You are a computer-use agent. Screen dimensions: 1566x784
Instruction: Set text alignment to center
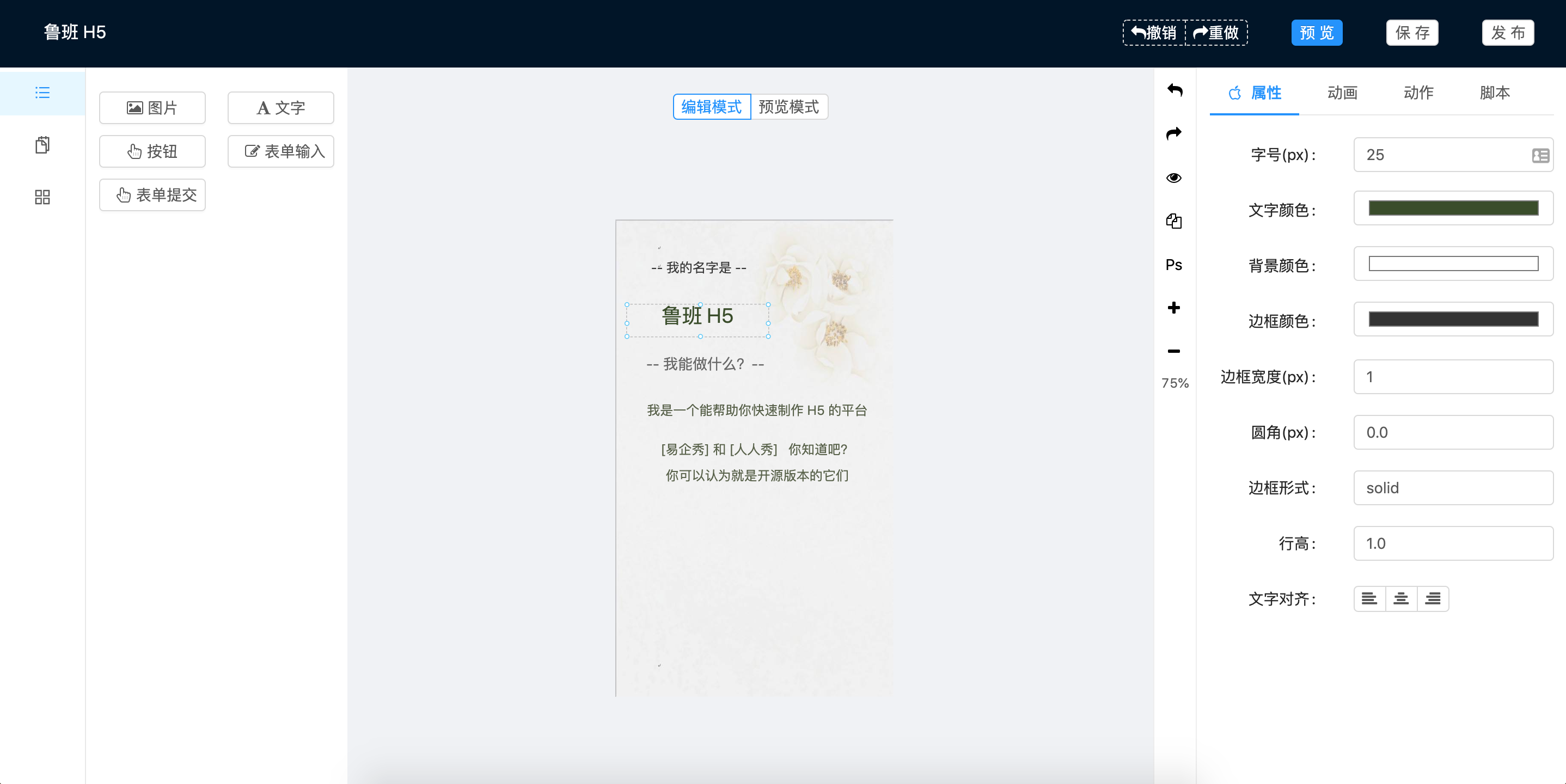click(x=1400, y=599)
